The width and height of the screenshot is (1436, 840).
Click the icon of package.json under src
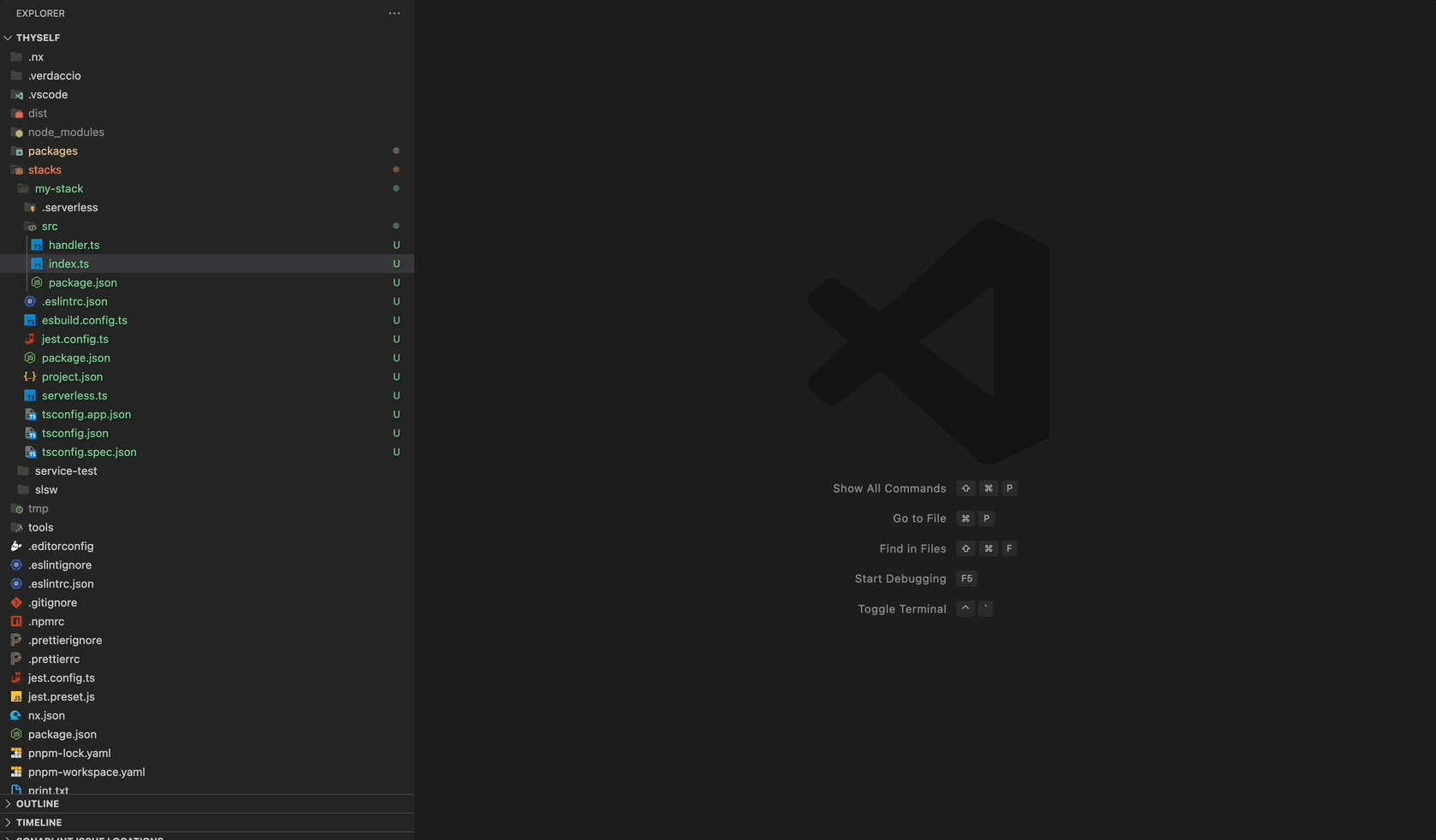coord(37,283)
